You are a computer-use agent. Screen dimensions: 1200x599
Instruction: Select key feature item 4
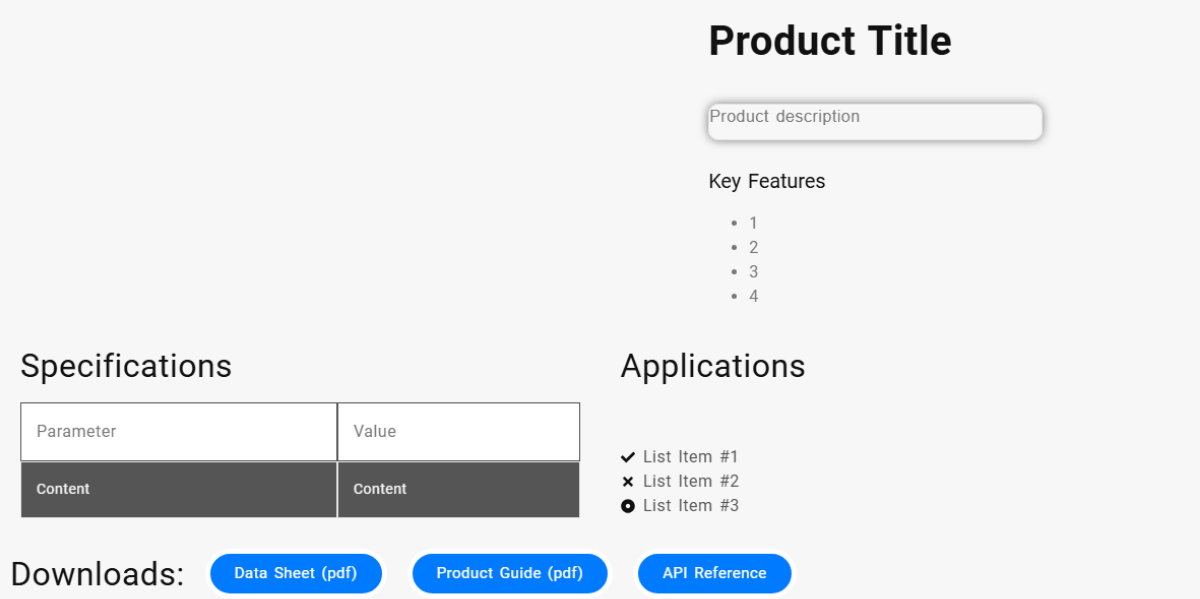[753, 296]
